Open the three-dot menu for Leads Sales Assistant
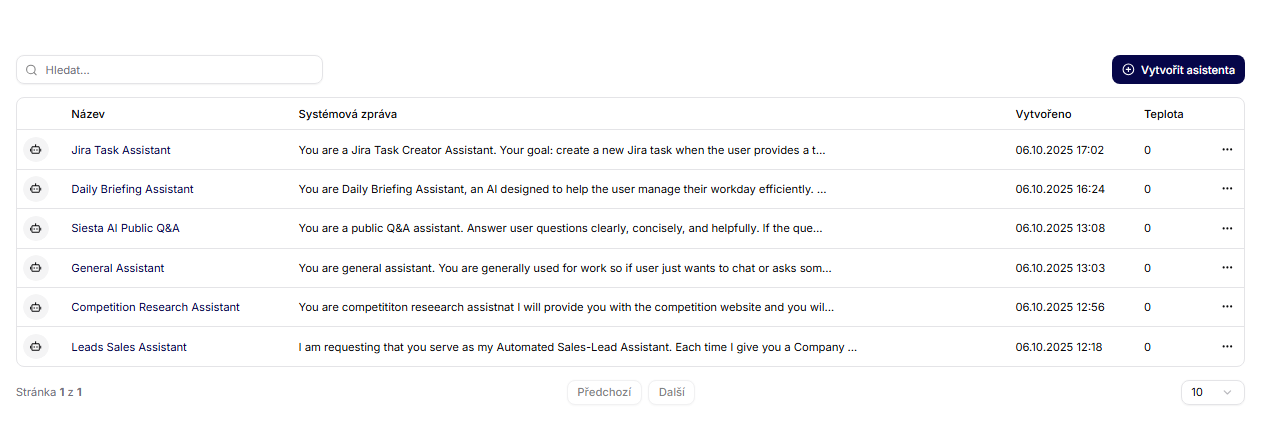The image size is (1274, 444). tap(1227, 347)
